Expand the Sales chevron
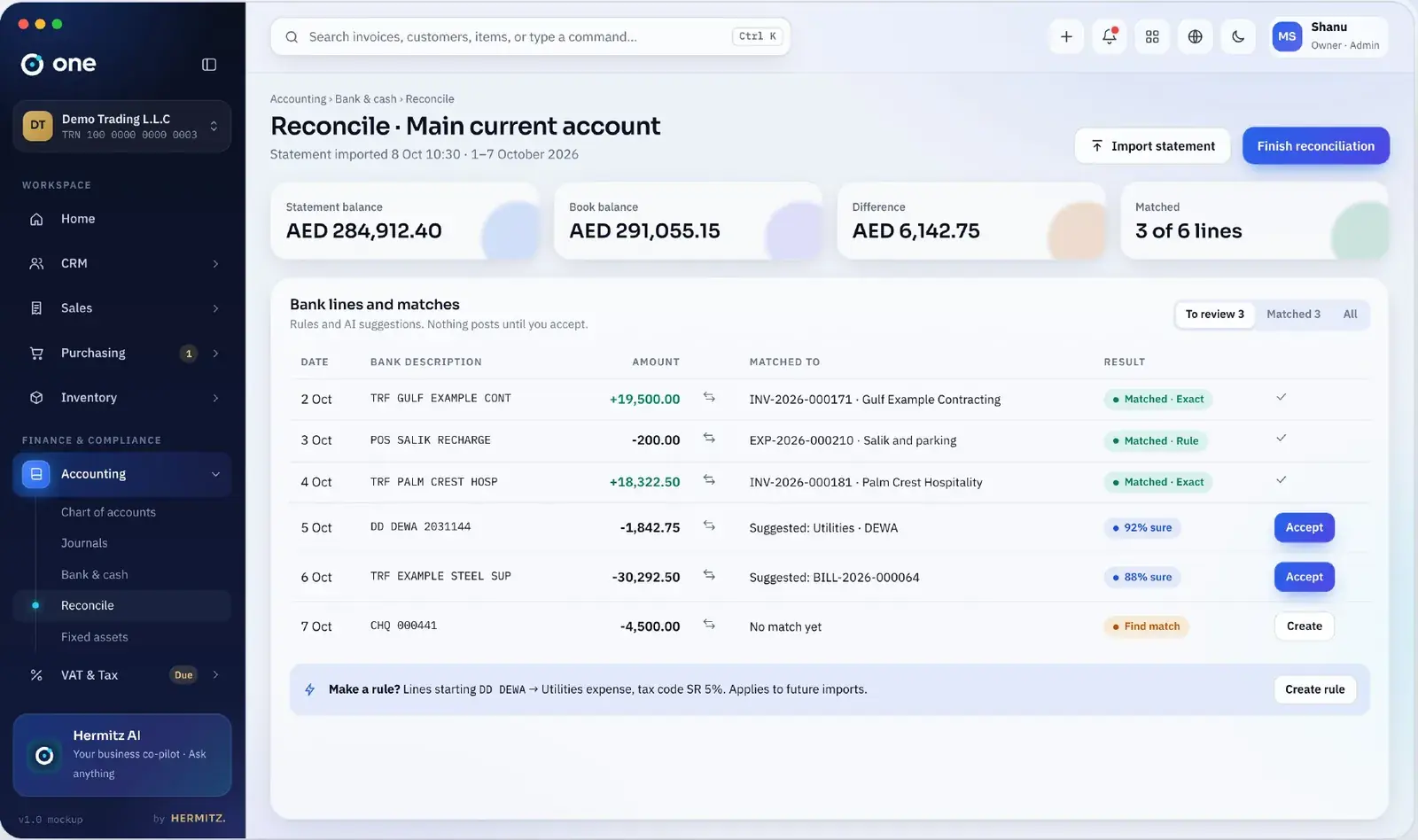The height and width of the screenshot is (840, 1418). [215, 308]
